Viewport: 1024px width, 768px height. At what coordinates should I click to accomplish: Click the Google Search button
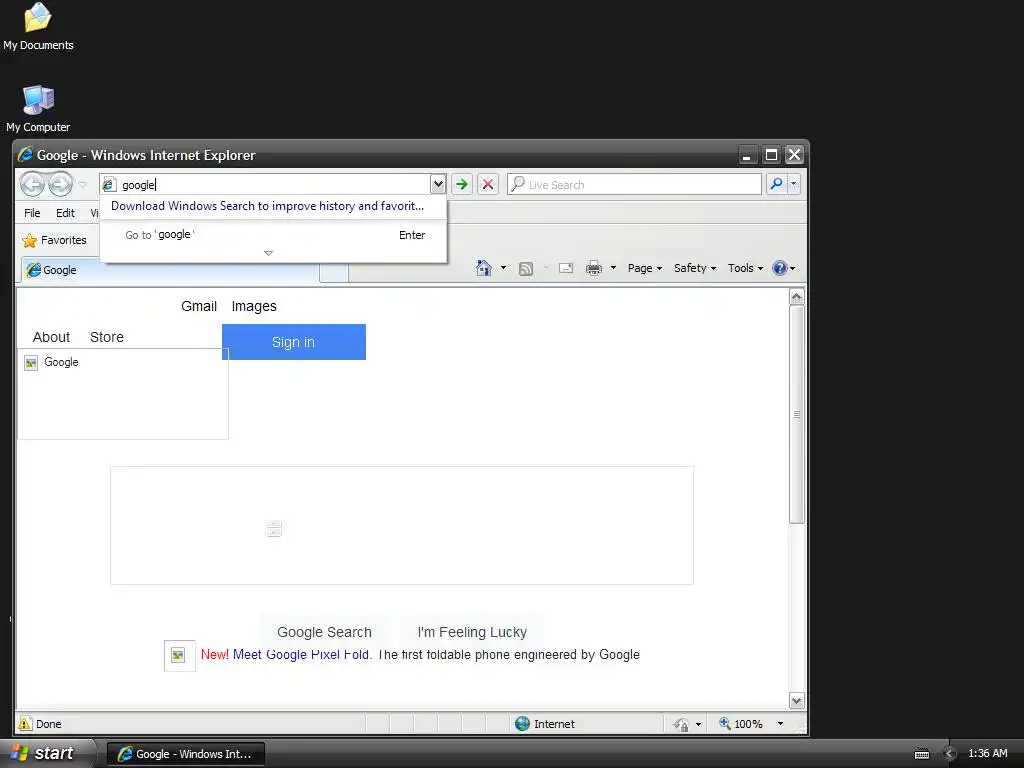tap(325, 632)
